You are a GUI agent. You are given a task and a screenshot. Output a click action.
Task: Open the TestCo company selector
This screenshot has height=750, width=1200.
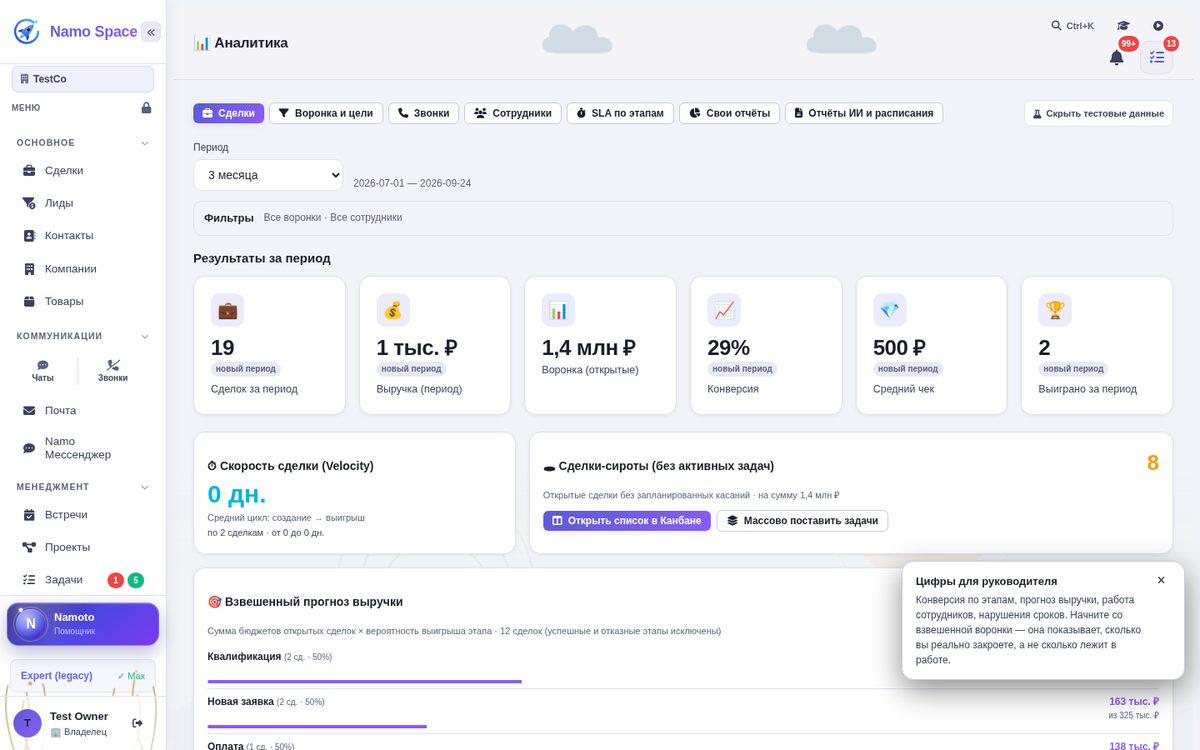(83, 79)
